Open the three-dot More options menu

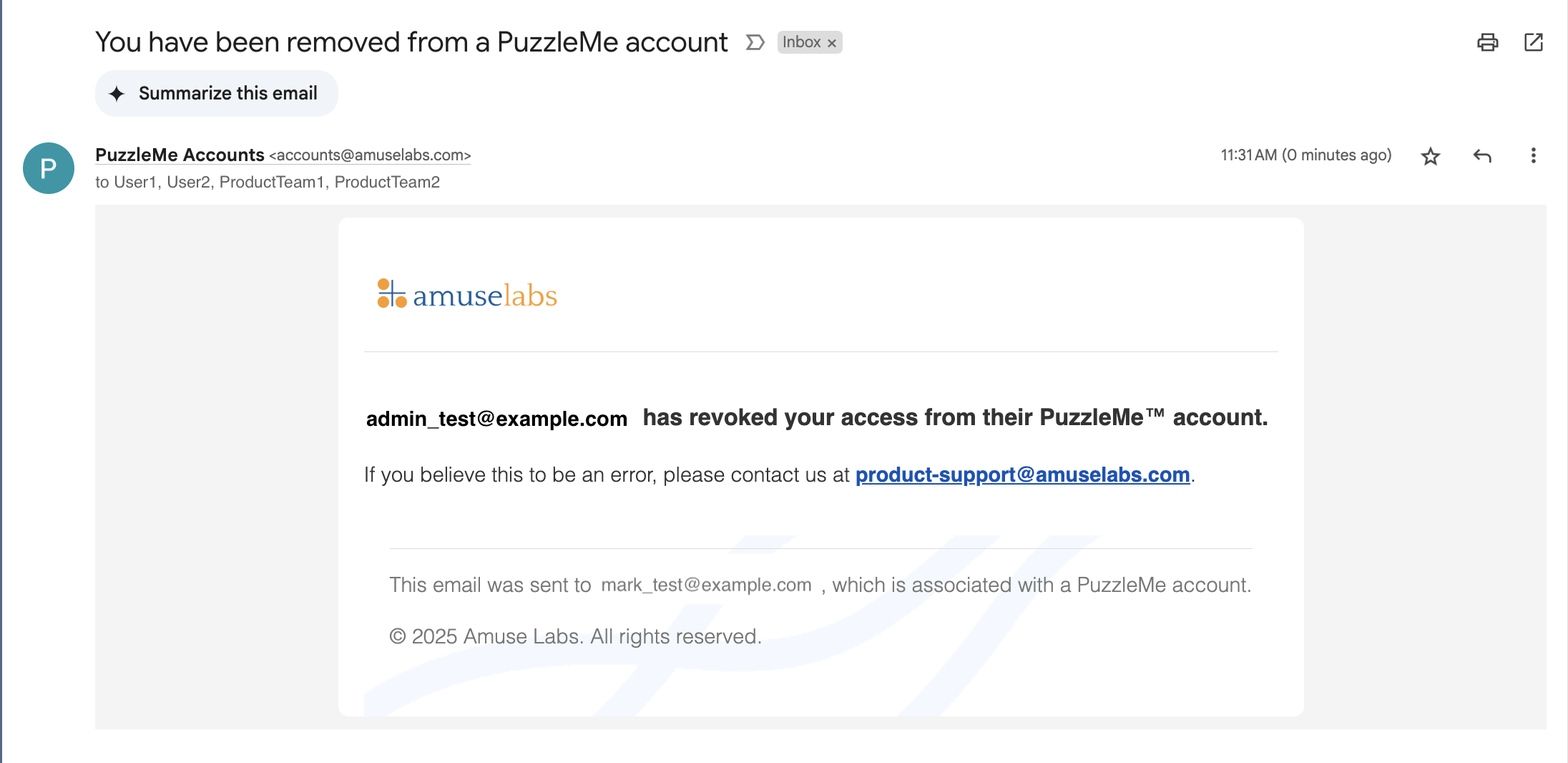point(1533,156)
